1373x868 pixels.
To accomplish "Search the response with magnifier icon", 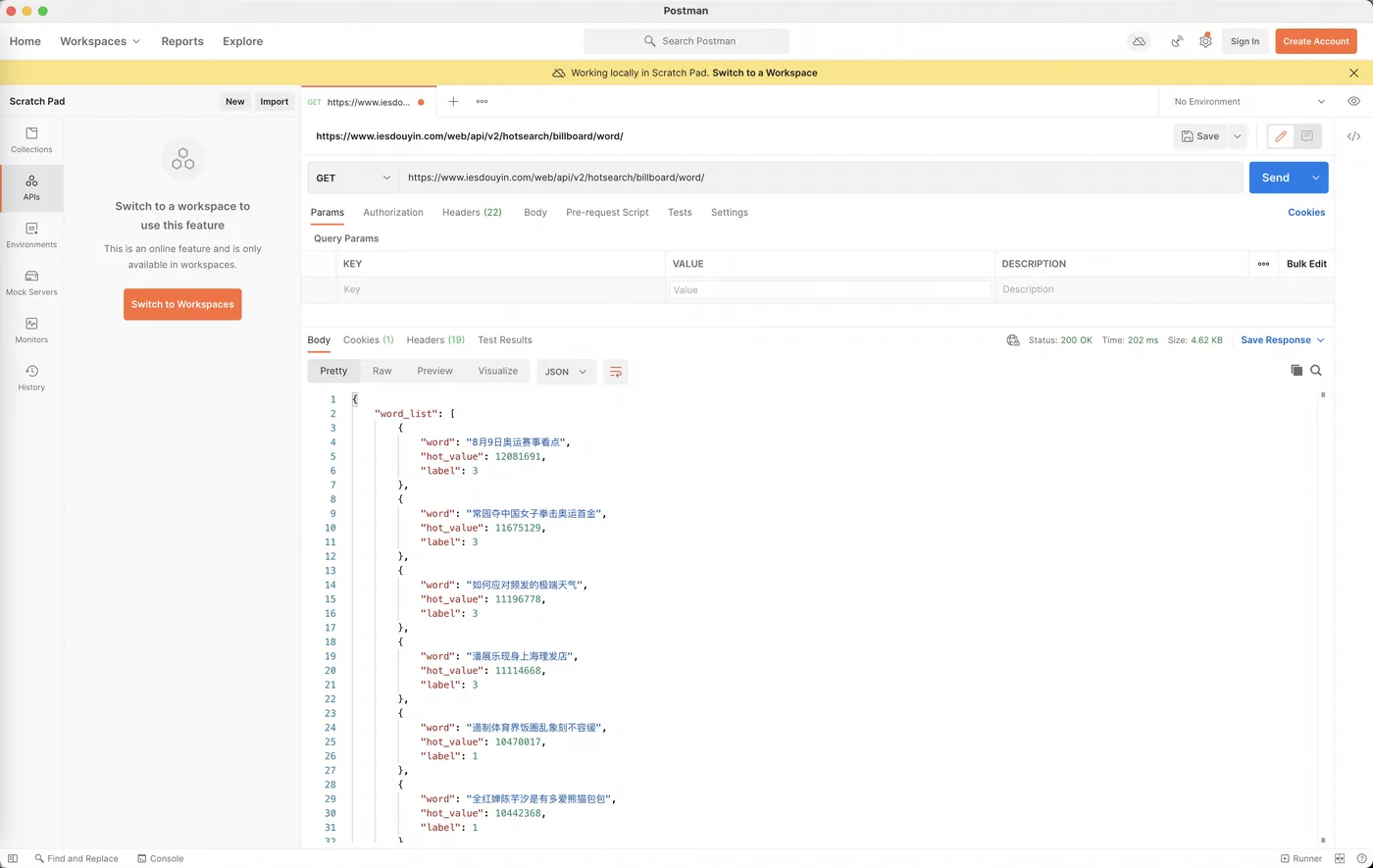I will [x=1316, y=370].
